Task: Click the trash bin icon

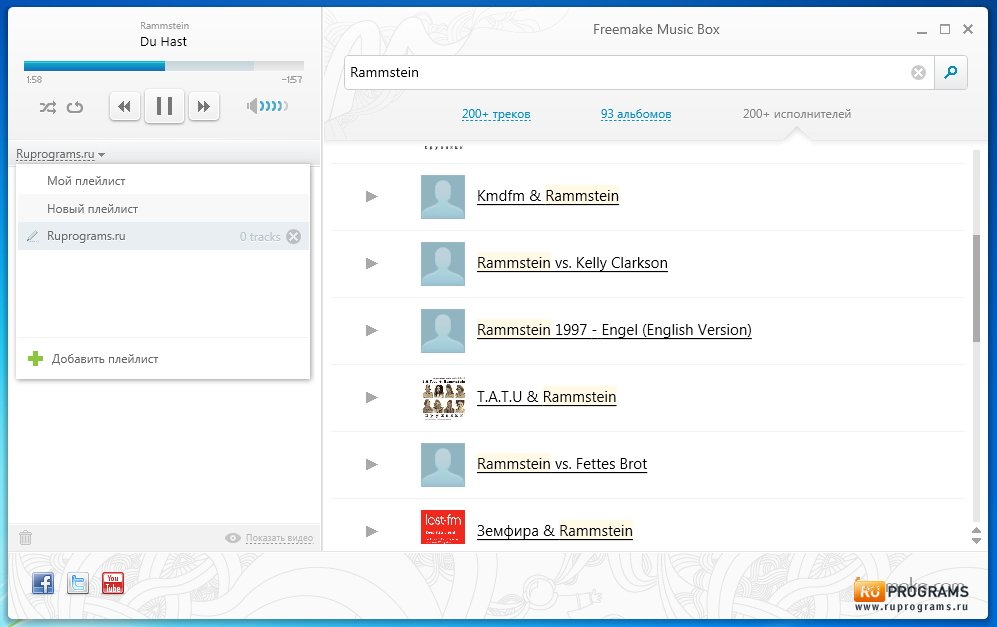Action: tap(26, 538)
